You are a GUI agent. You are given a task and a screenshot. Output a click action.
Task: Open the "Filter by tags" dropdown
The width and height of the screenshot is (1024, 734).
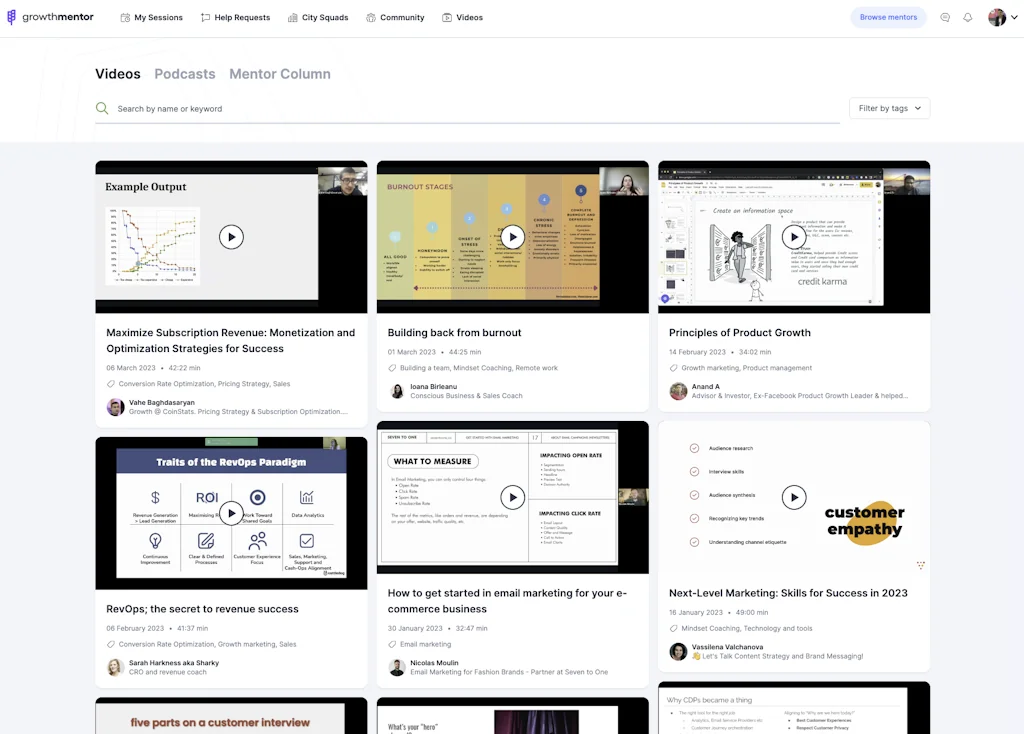[889, 108]
